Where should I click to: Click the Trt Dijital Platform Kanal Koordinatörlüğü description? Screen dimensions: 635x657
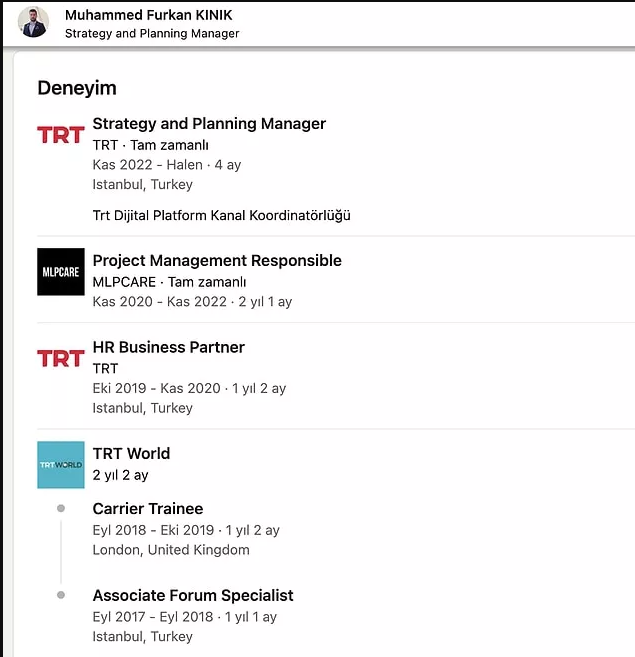[221, 215]
